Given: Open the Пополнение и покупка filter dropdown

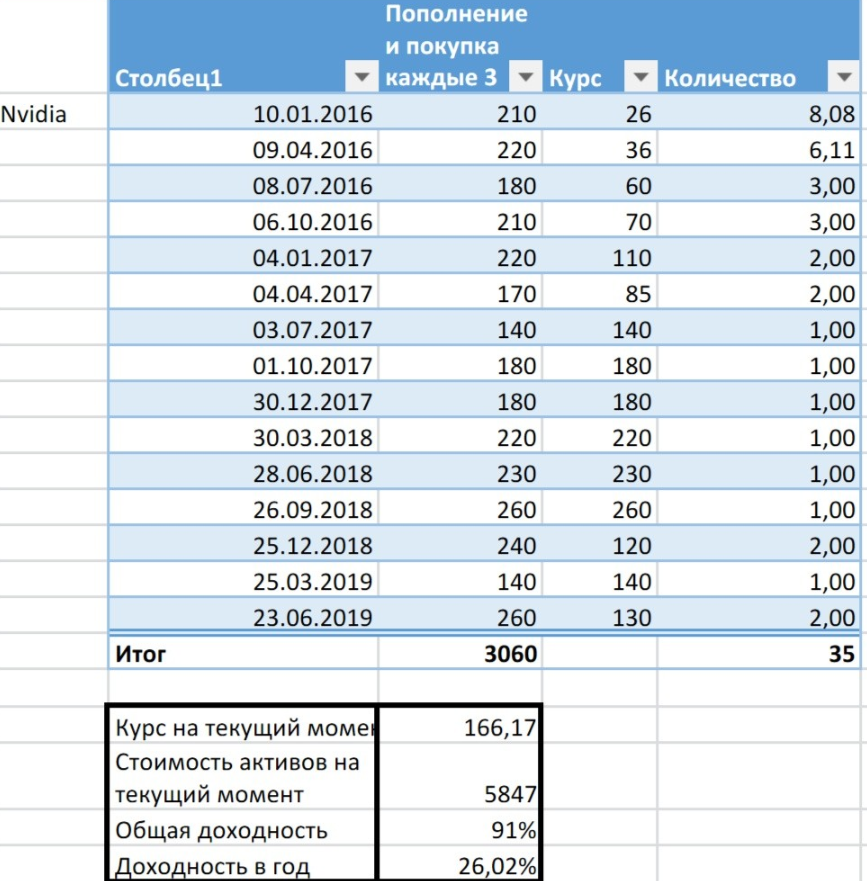Looking at the screenshot, I should [525, 76].
